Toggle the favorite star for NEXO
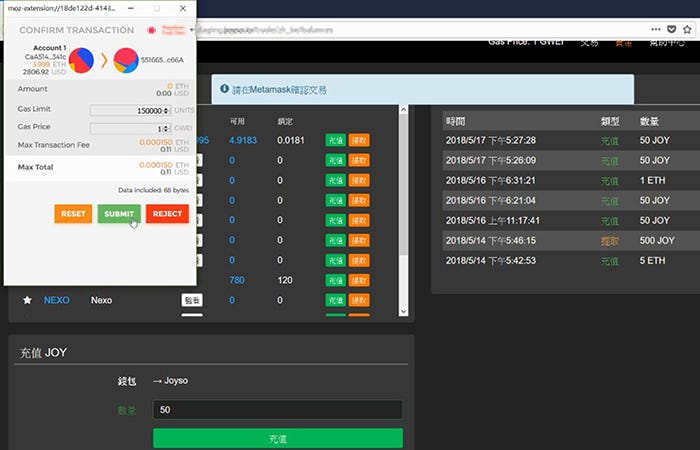Viewport: 700px width, 450px height. [27, 300]
